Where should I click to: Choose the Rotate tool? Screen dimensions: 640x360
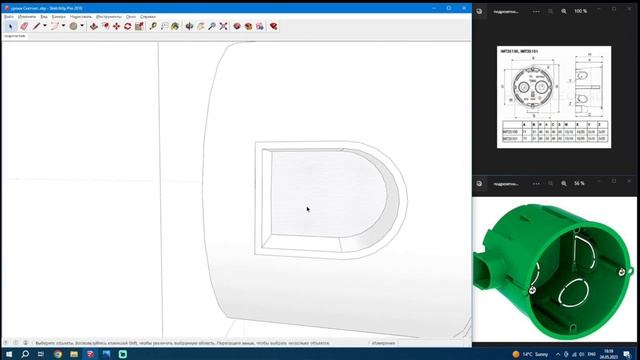pyautogui.click(x=128, y=27)
